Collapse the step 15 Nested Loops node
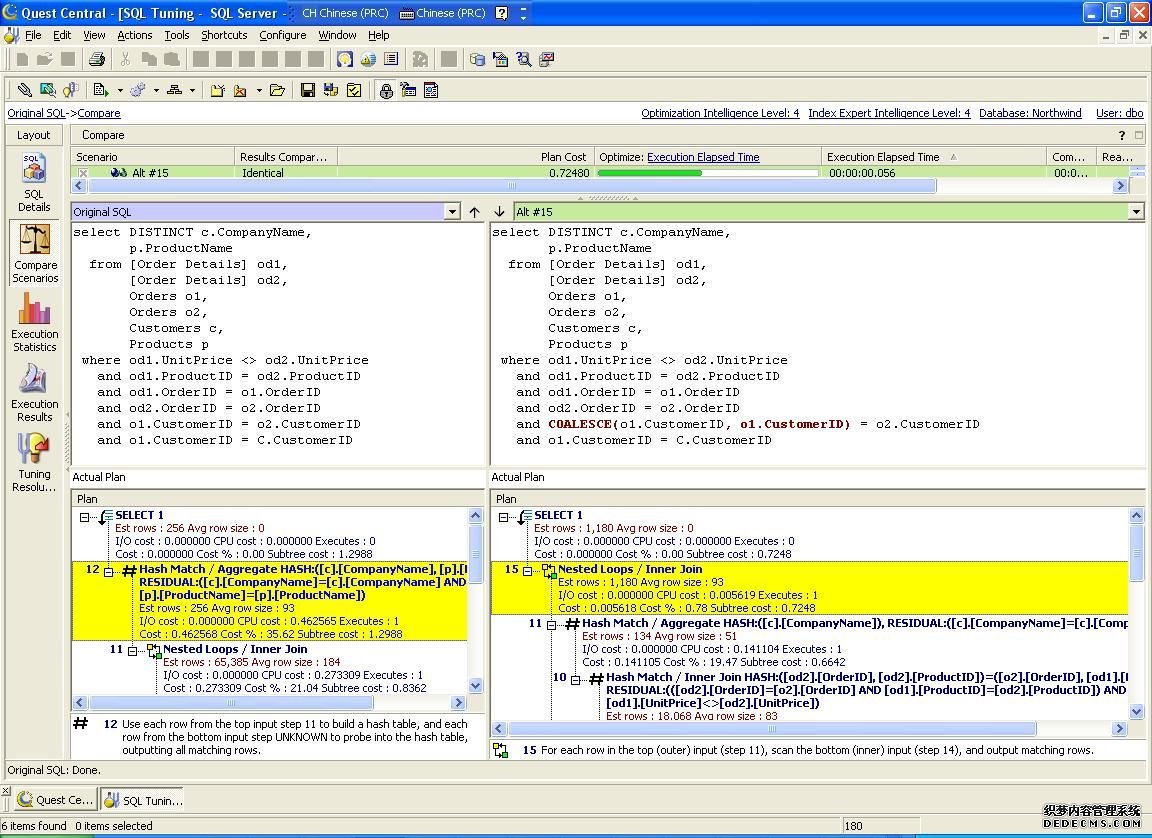 click(528, 570)
